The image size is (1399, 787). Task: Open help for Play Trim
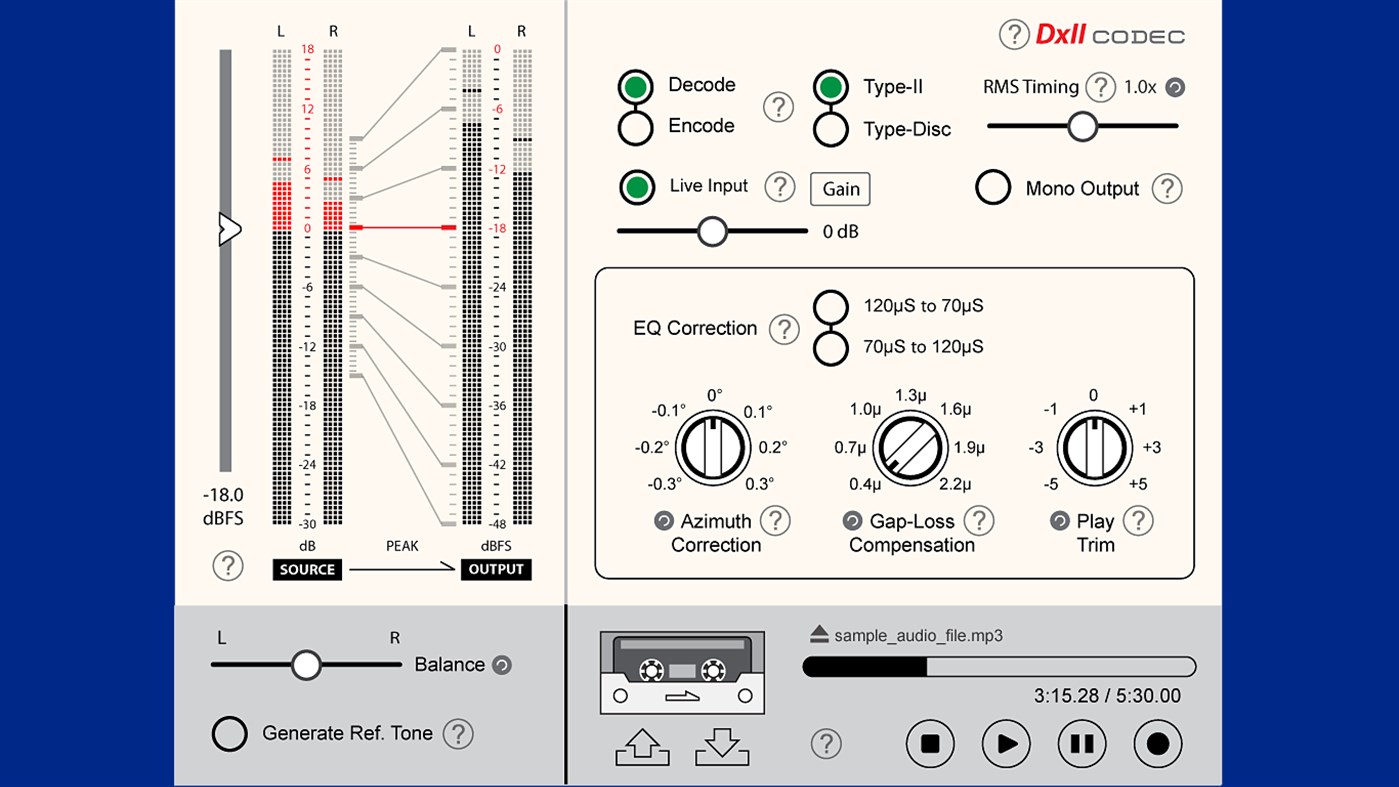pyautogui.click(x=1139, y=520)
